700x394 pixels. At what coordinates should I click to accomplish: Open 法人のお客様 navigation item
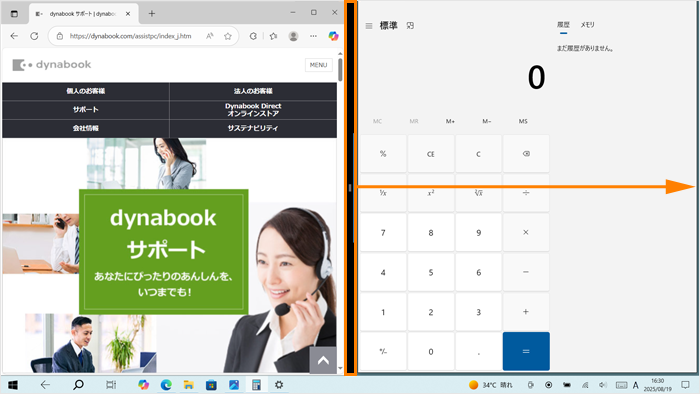click(x=253, y=91)
